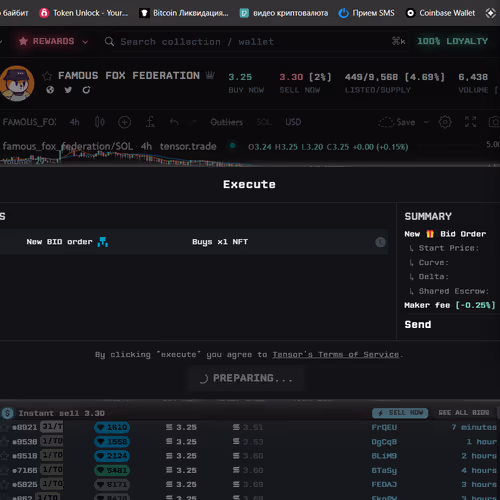
Task: Click the Instant sell dollar icon
Action: pyautogui.click(x=7, y=413)
